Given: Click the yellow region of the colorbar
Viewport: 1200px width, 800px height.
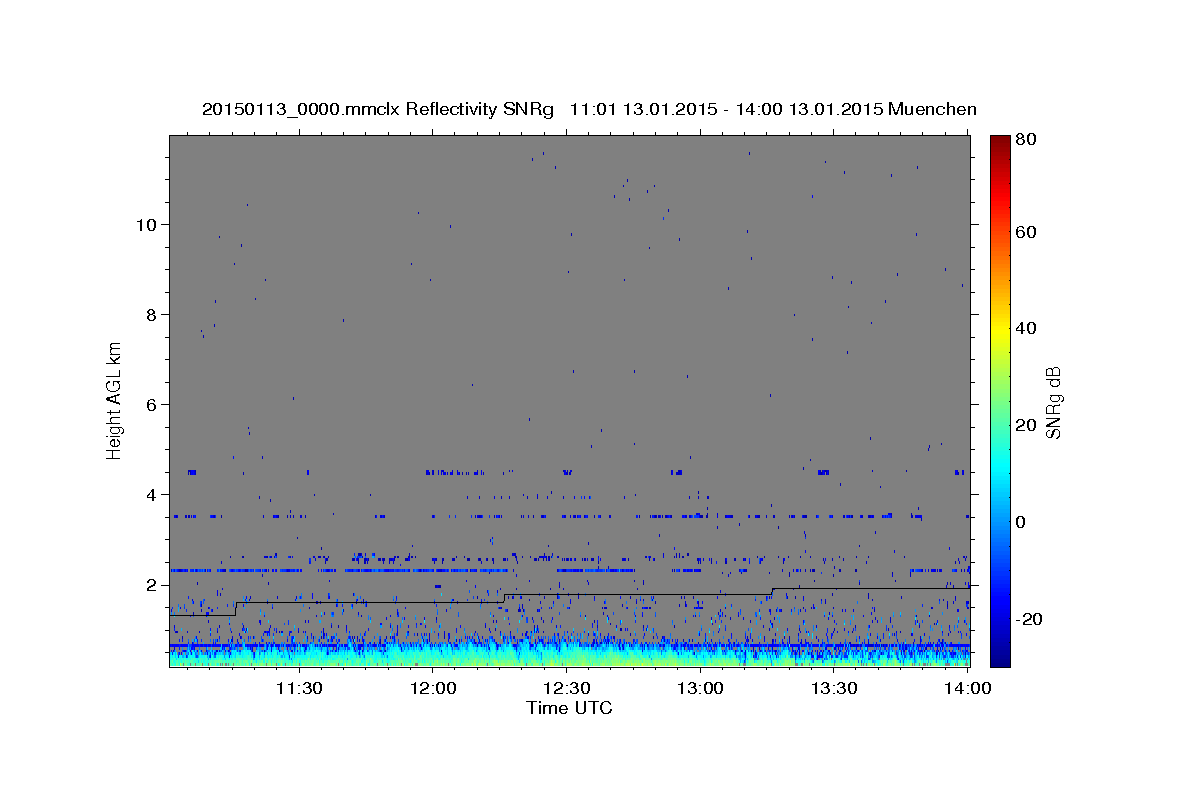Looking at the screenshot, I should click(1000, 330).
